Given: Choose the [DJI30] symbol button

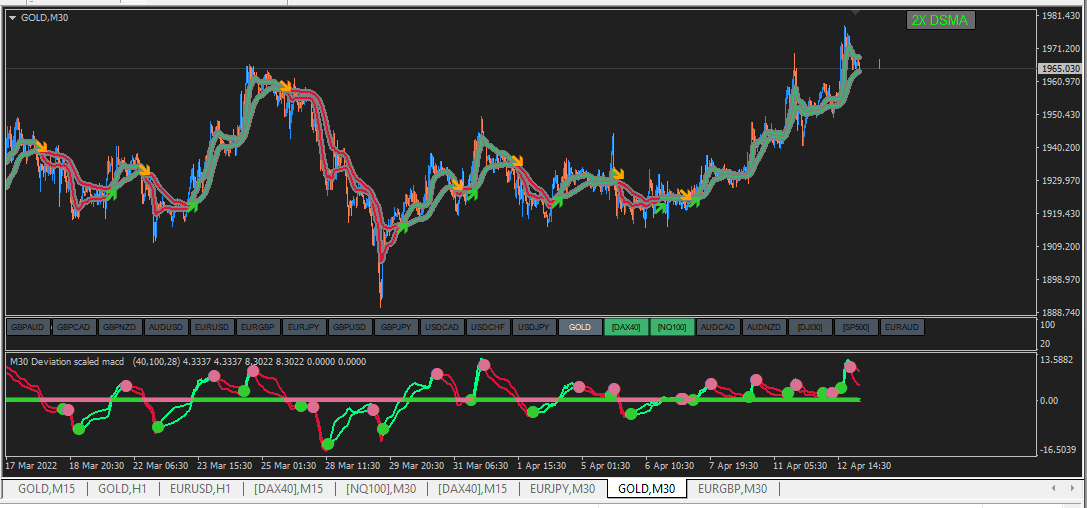Looking at the screenshot, I should tap(810, 327).
